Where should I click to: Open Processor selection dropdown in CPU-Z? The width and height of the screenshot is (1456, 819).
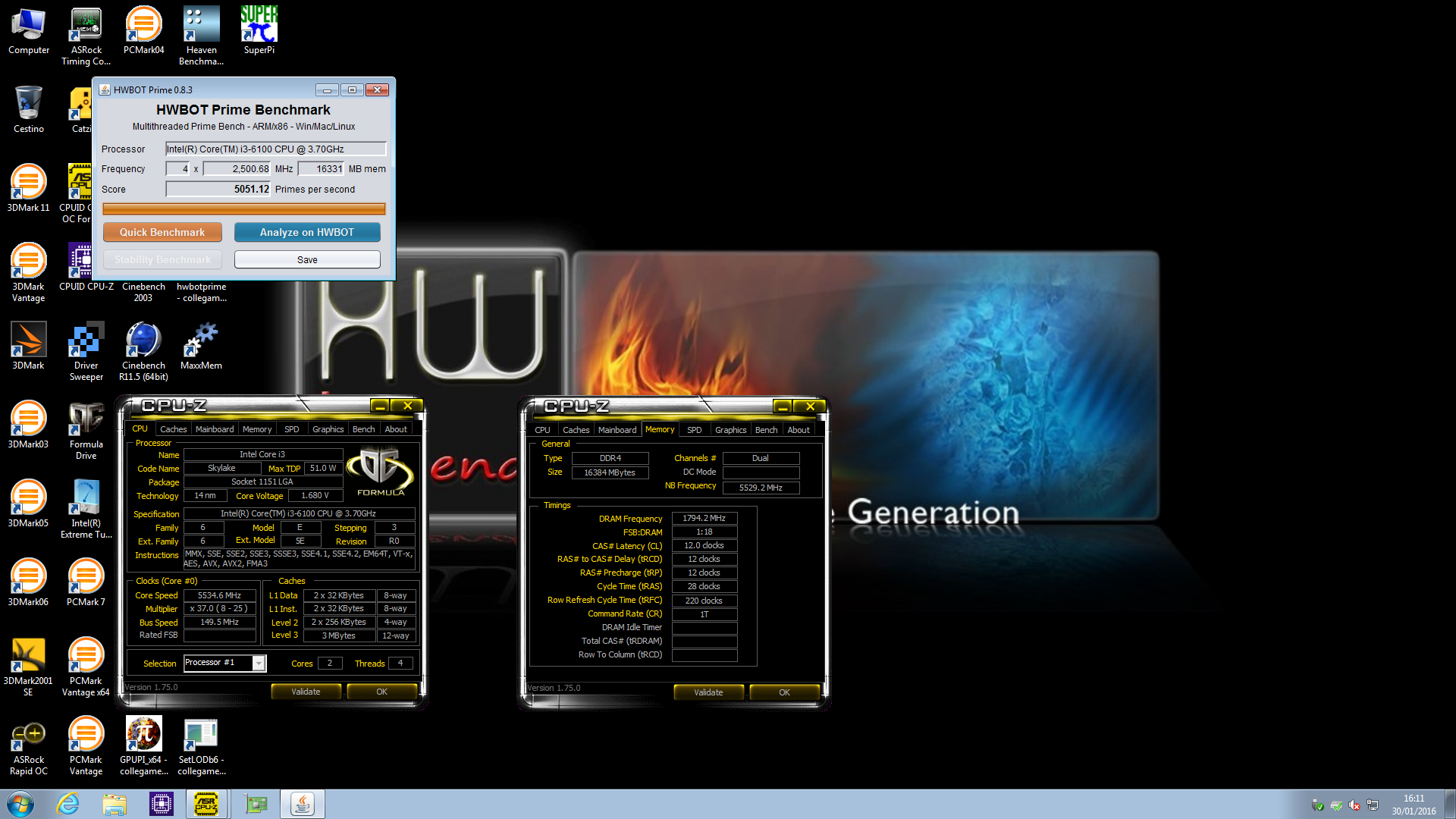[224, 664]
